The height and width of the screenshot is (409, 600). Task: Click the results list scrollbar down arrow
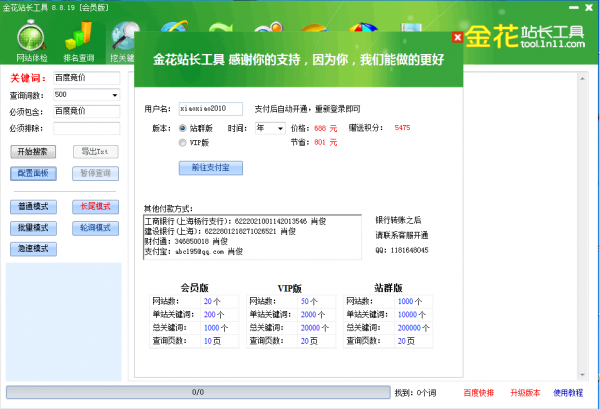[582, 375]
